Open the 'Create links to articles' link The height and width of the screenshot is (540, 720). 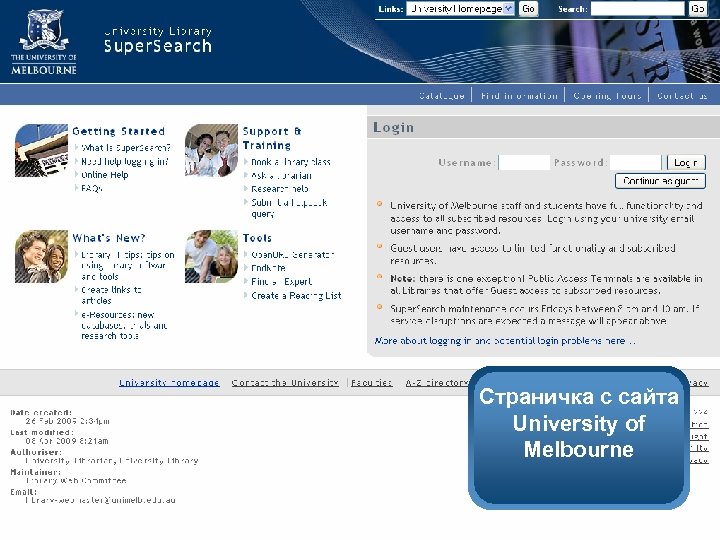(111, 295)
